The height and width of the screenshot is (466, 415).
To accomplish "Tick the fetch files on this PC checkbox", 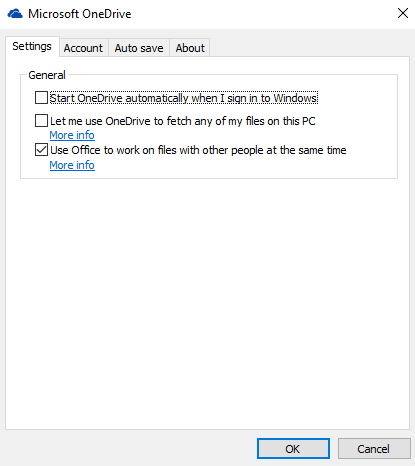I will [41, 120].
